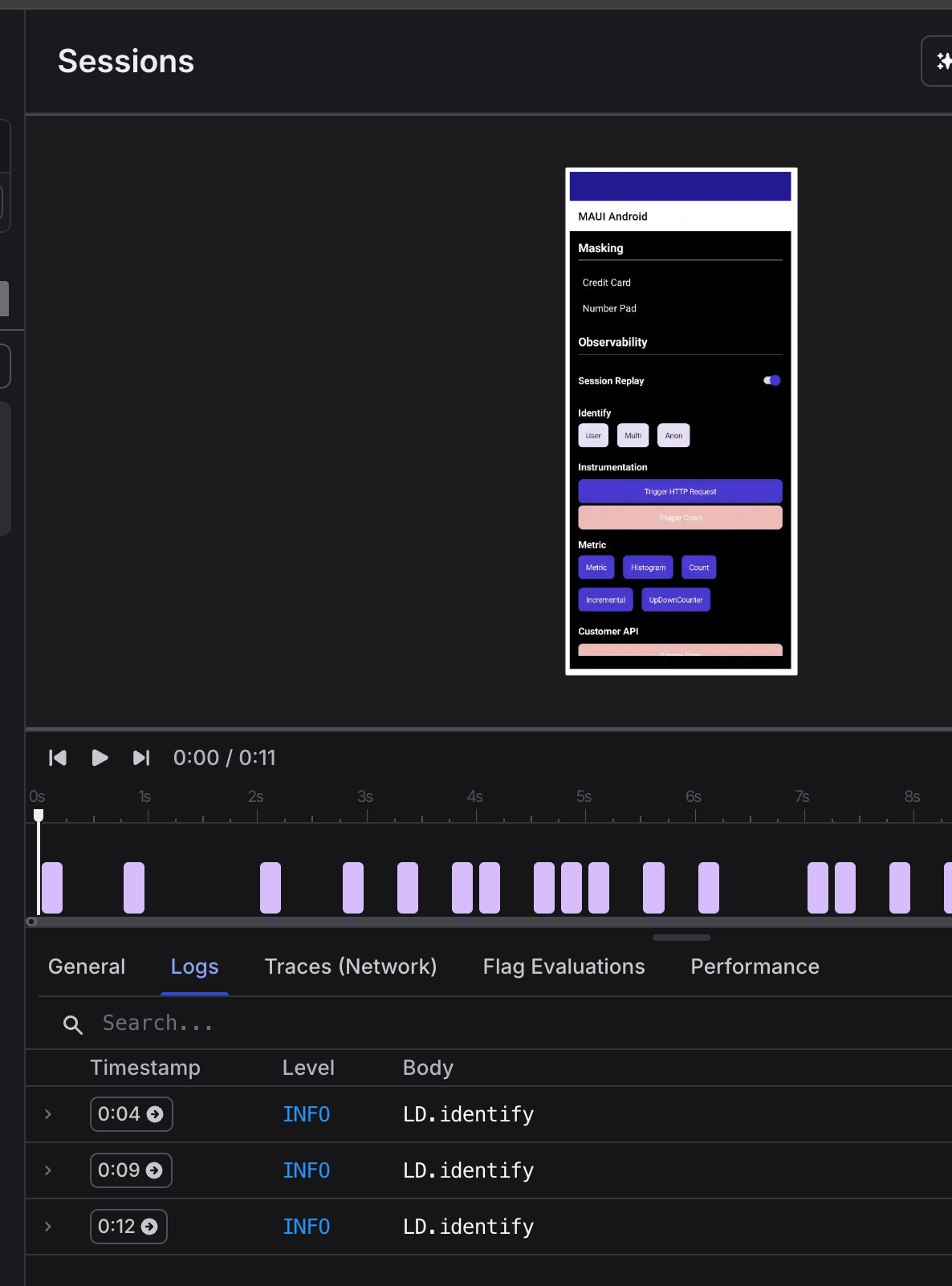Click the Trigger HTTP Request button in preview

click(x=680, y=491)
